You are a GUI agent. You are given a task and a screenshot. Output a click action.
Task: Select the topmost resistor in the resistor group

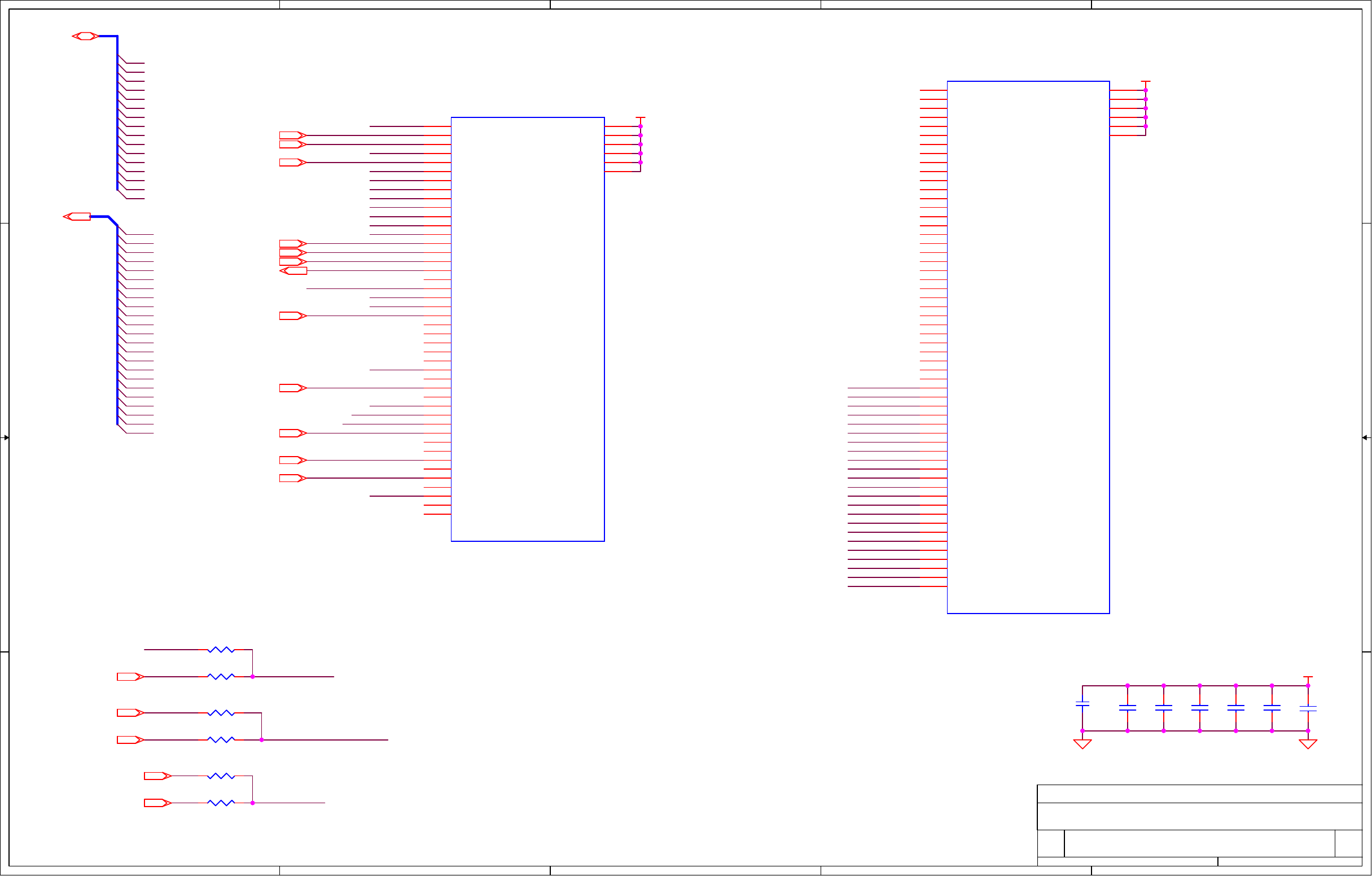pos(221,650)
